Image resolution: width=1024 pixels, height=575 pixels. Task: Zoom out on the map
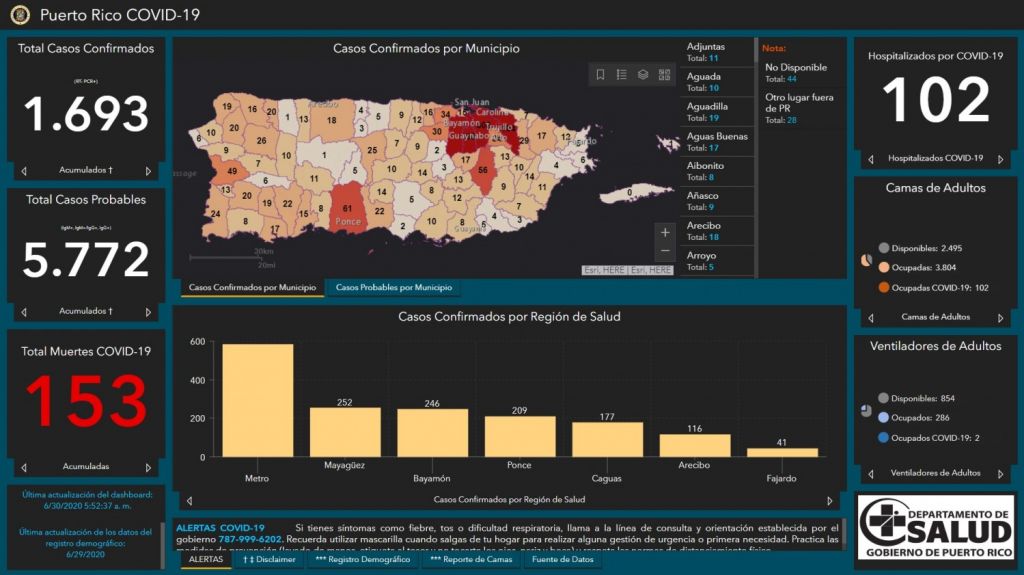coord(665,251)
